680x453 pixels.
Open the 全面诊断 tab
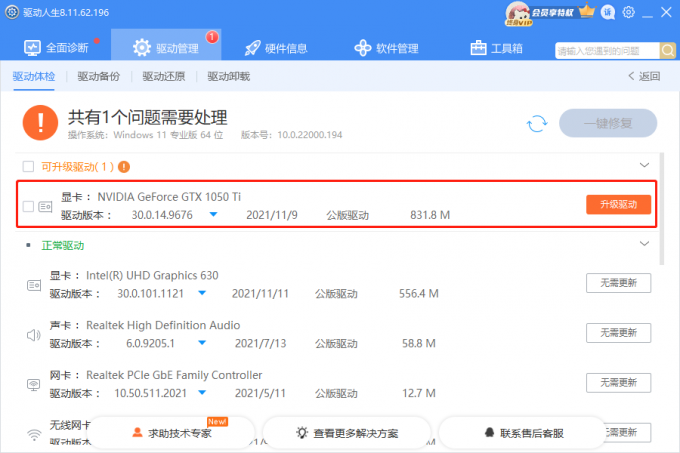[56, 48]
